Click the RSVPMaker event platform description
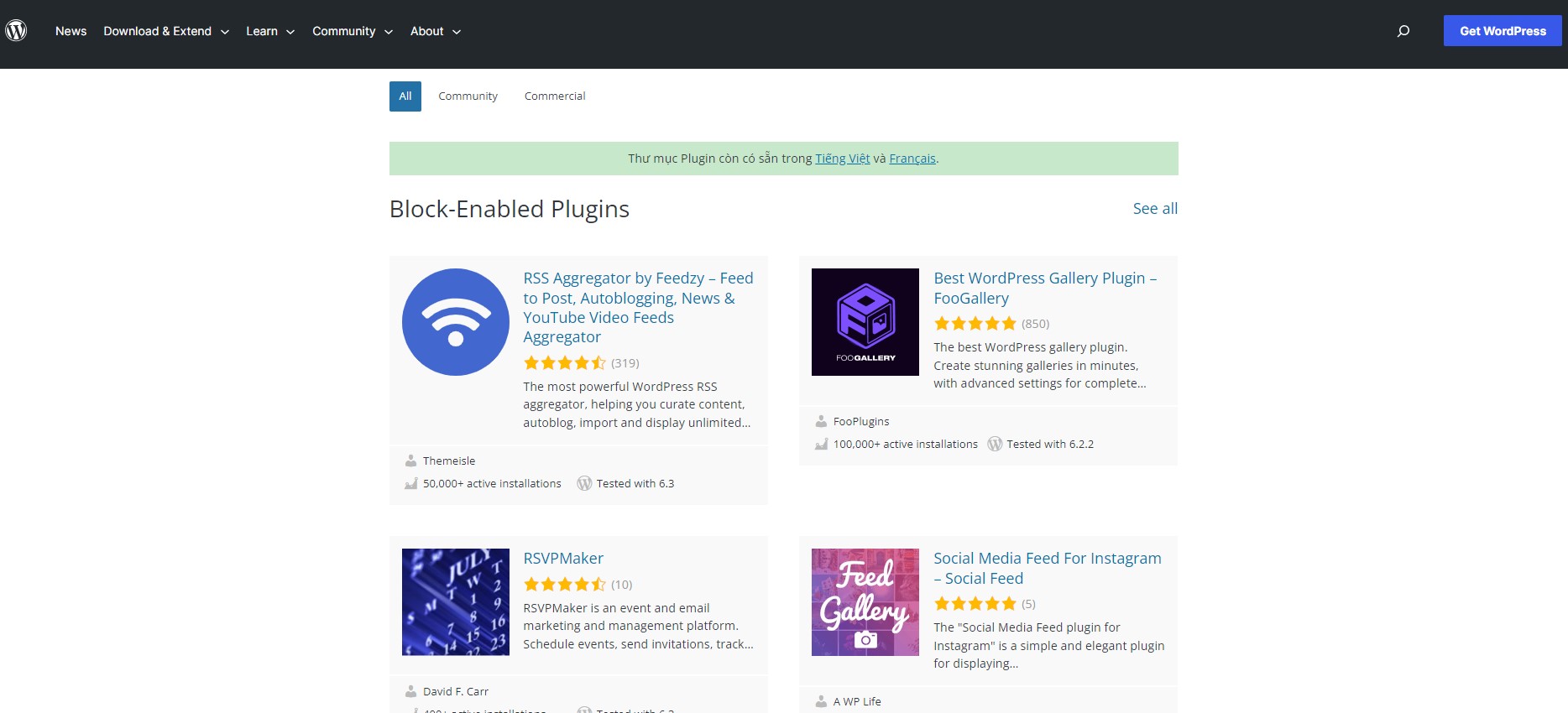The height and width of the screenshot is (713, 1568). click(x=638, y=626)
